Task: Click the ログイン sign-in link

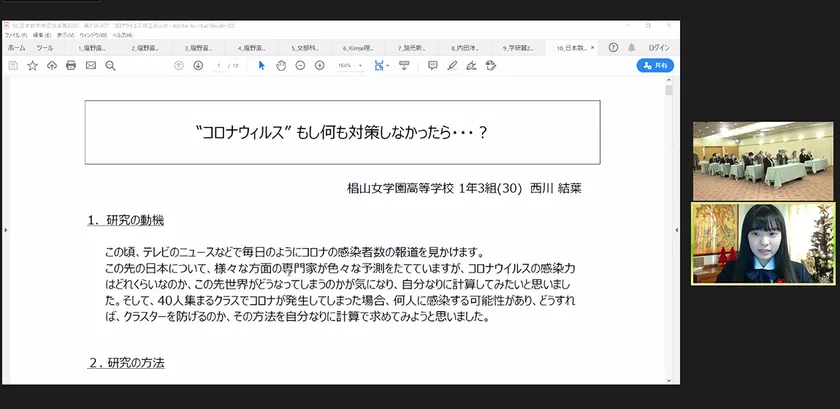Action: click(x=659, y=47)
